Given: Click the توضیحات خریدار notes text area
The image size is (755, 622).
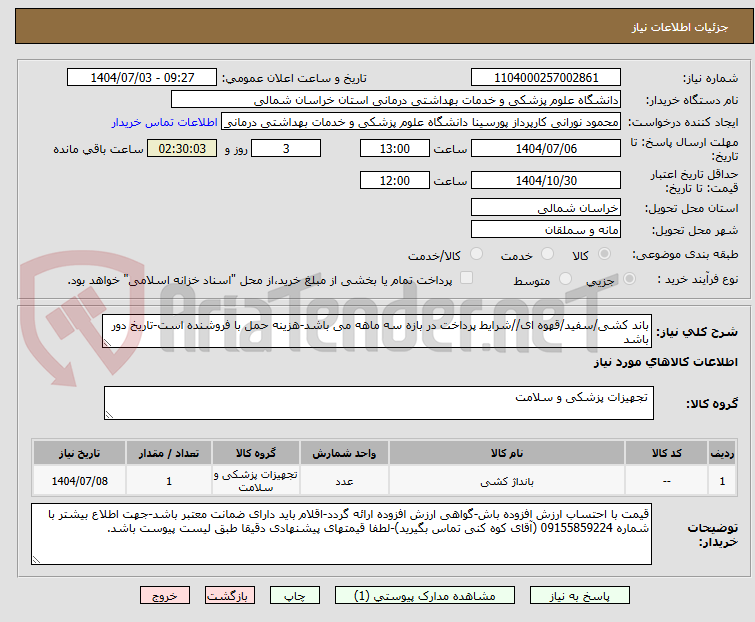Looking at the screenshot, I should coord(340,534).
